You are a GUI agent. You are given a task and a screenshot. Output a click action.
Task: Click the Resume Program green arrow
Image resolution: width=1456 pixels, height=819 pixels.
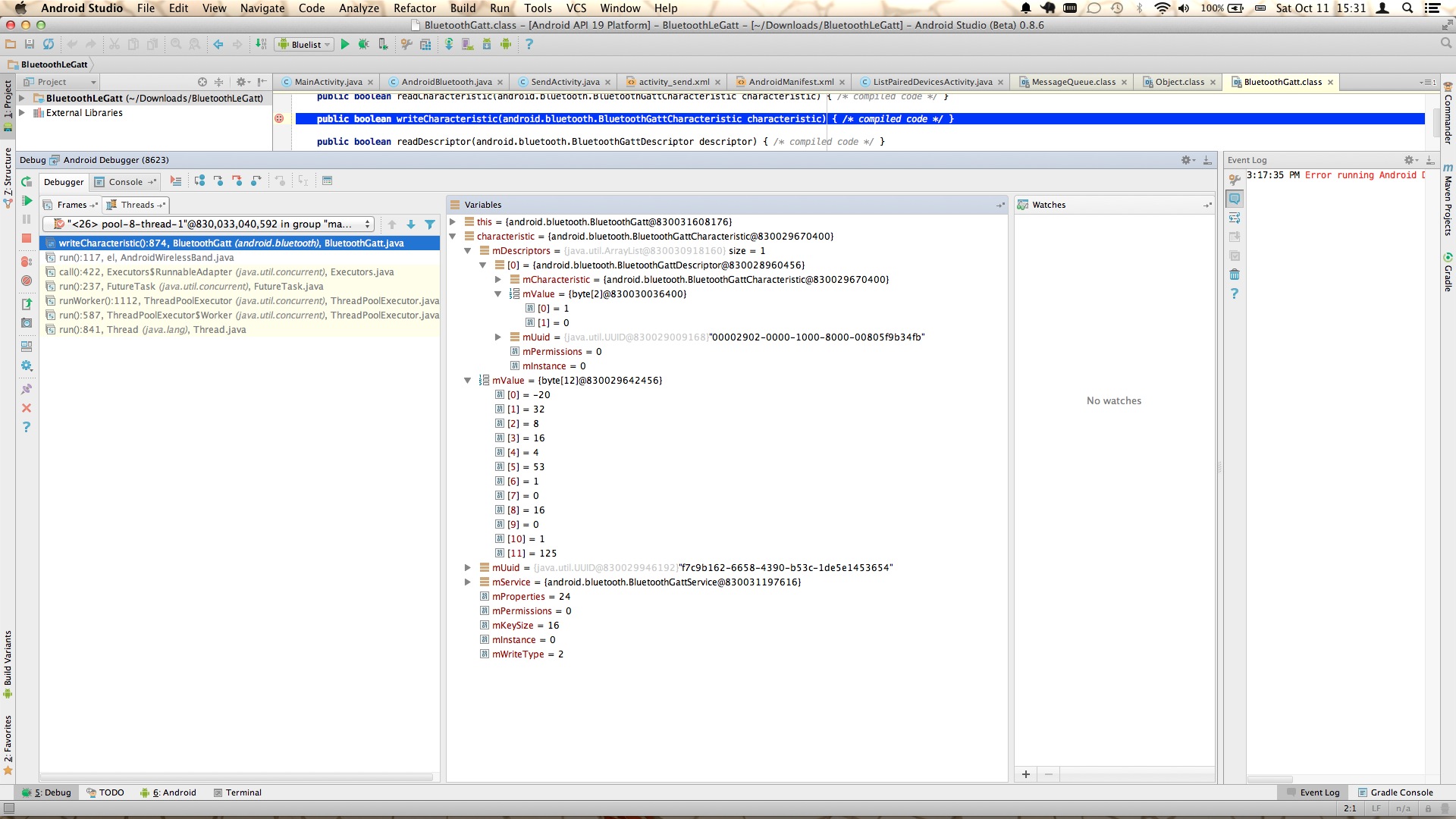27,200
